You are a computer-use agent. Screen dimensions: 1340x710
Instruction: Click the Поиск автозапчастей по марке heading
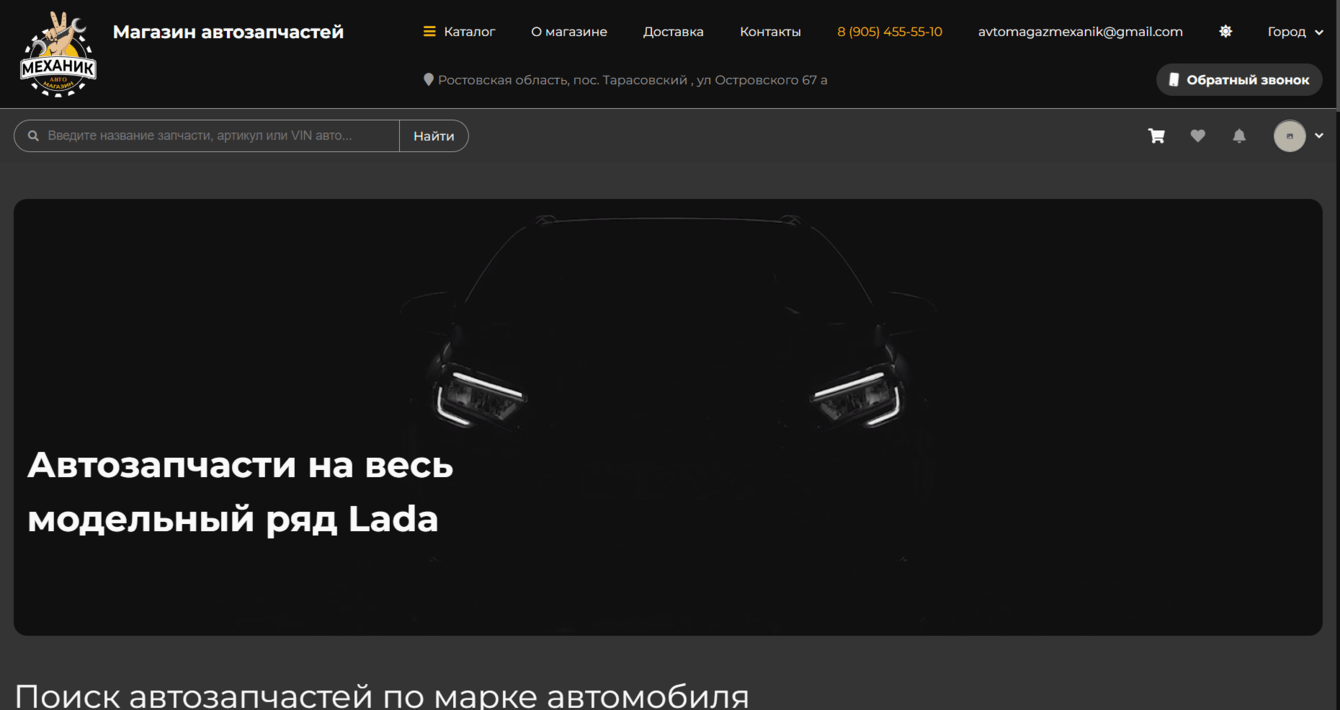pyautogui.click(x=381, y=696)
